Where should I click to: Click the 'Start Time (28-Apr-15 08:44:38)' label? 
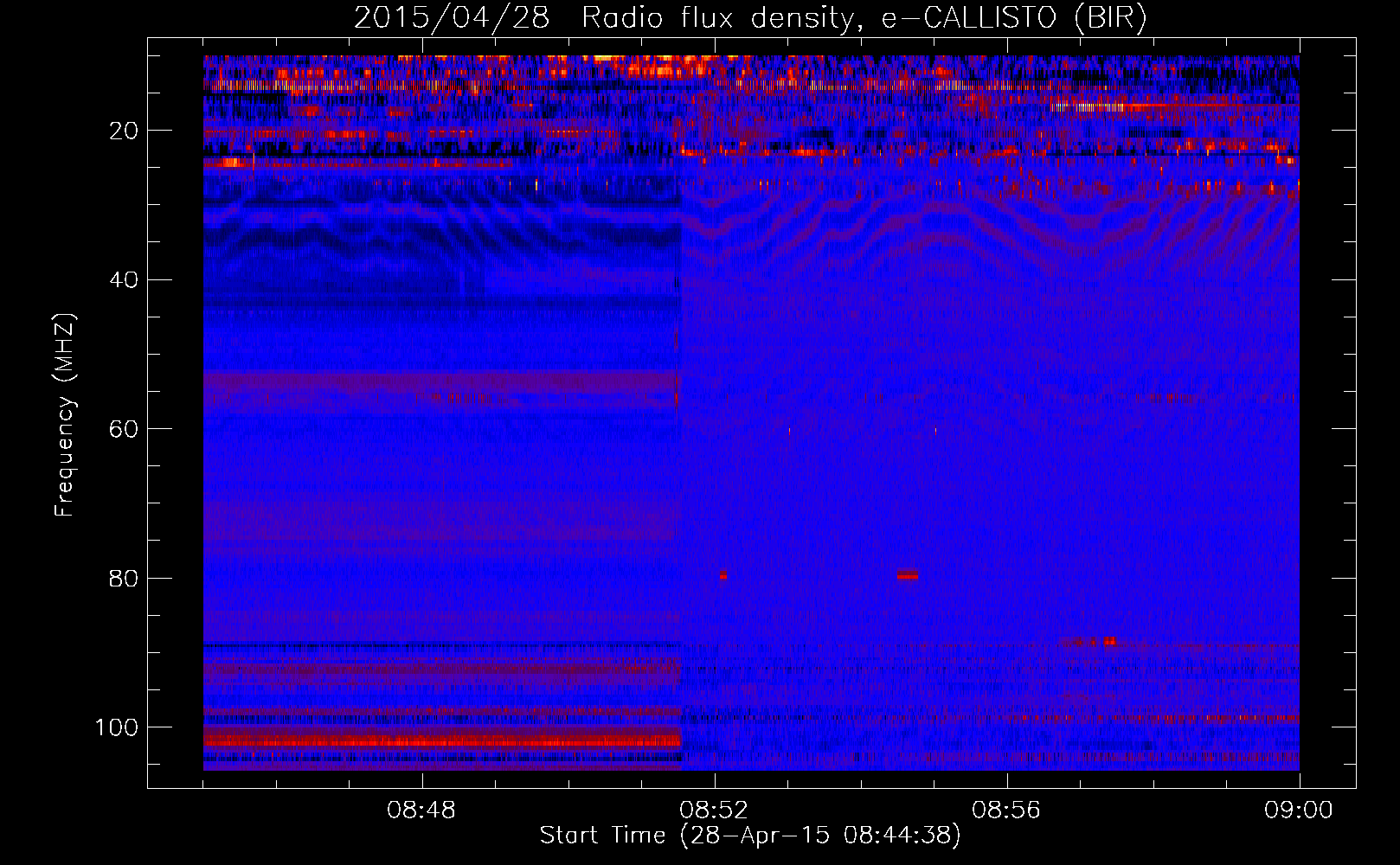point(750,836)
